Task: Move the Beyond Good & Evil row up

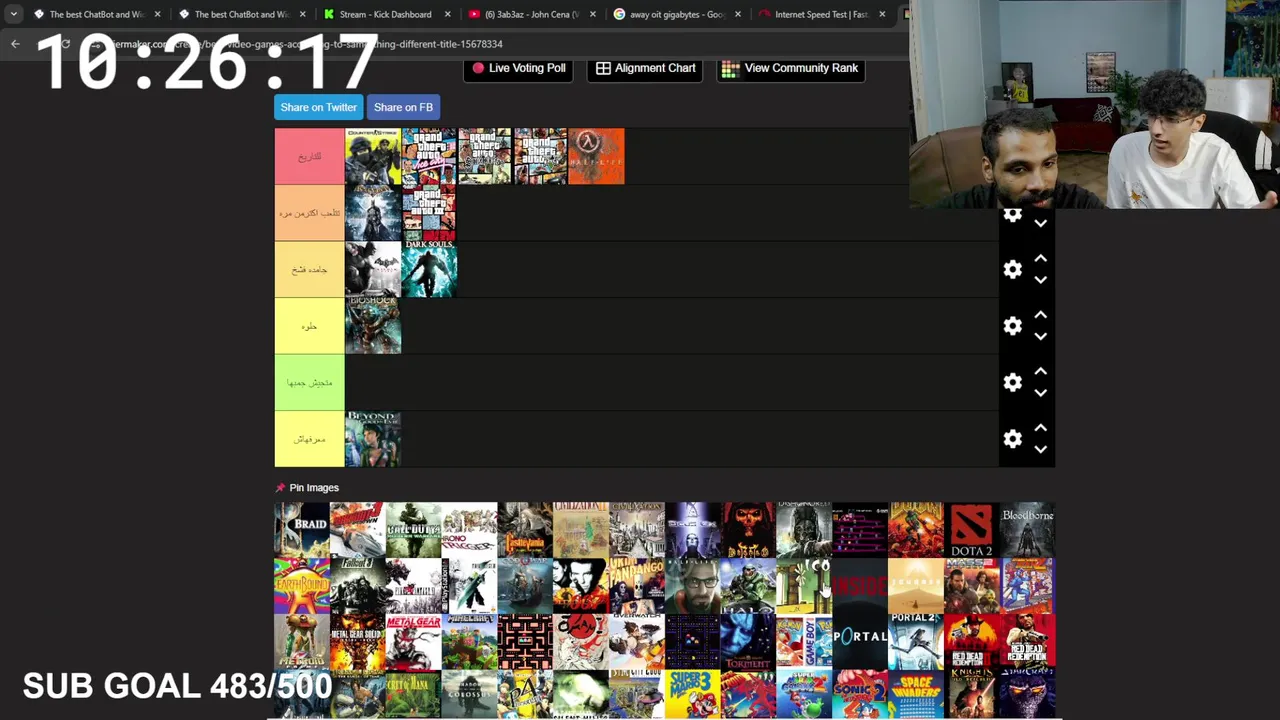Action: point(1041,428)
